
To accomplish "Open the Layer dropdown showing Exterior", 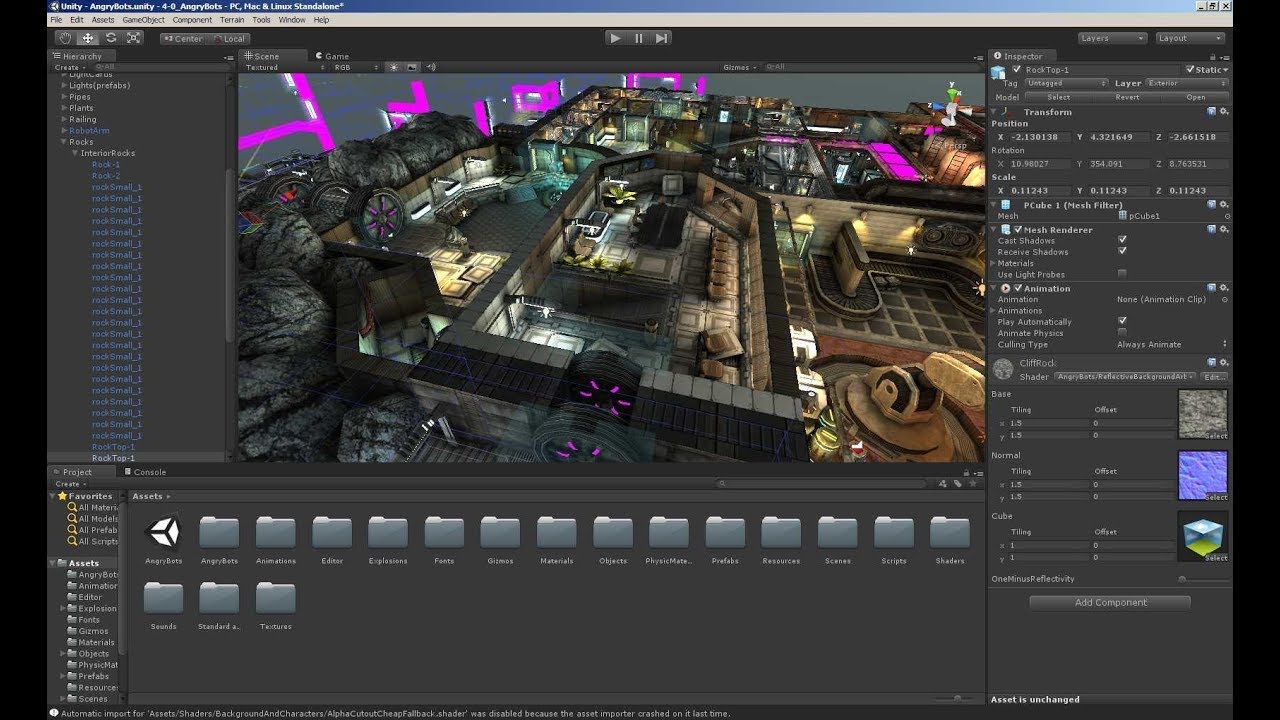I will 1187,84.
